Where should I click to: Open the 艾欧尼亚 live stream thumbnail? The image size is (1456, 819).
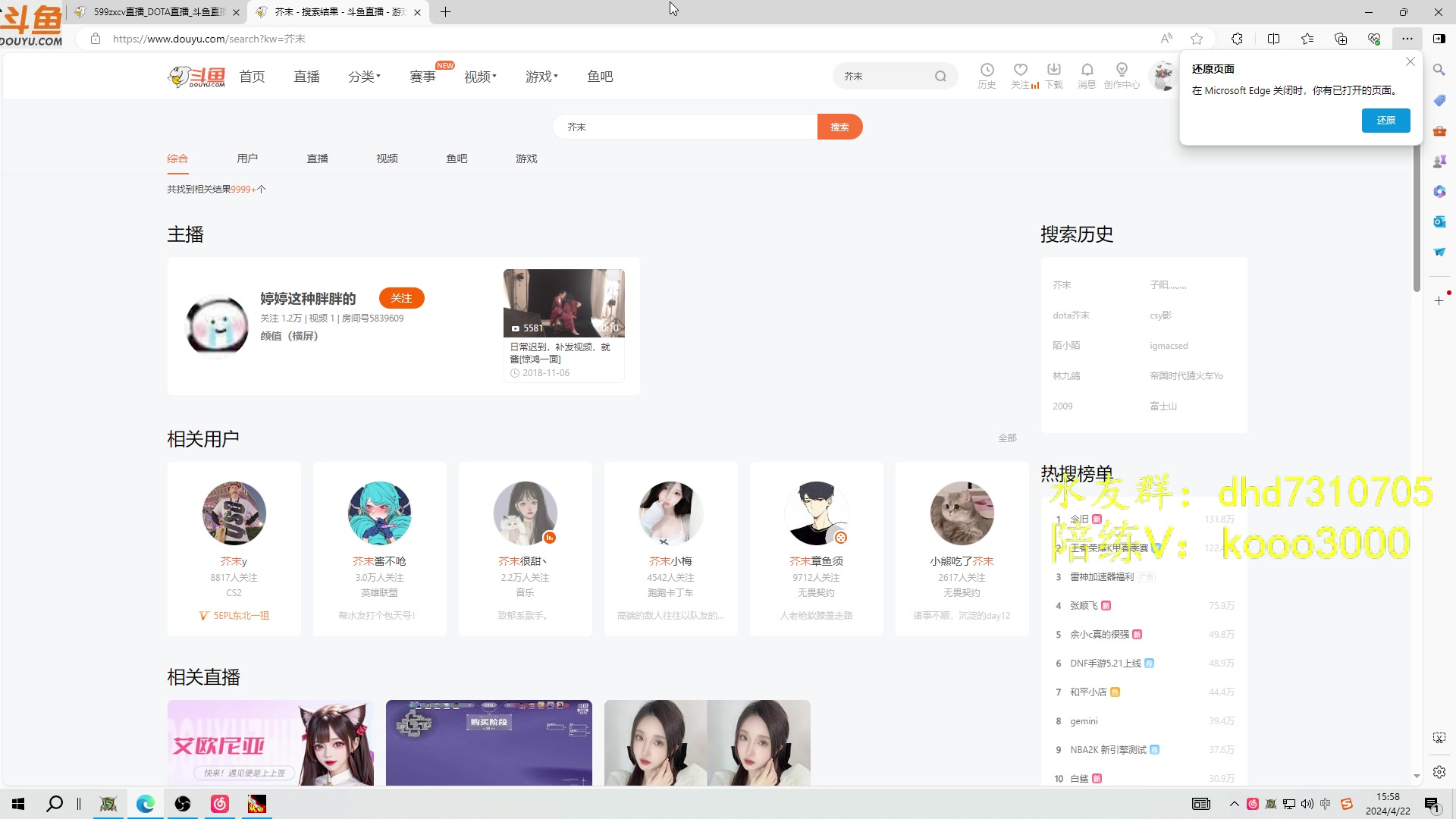[271, 742]
